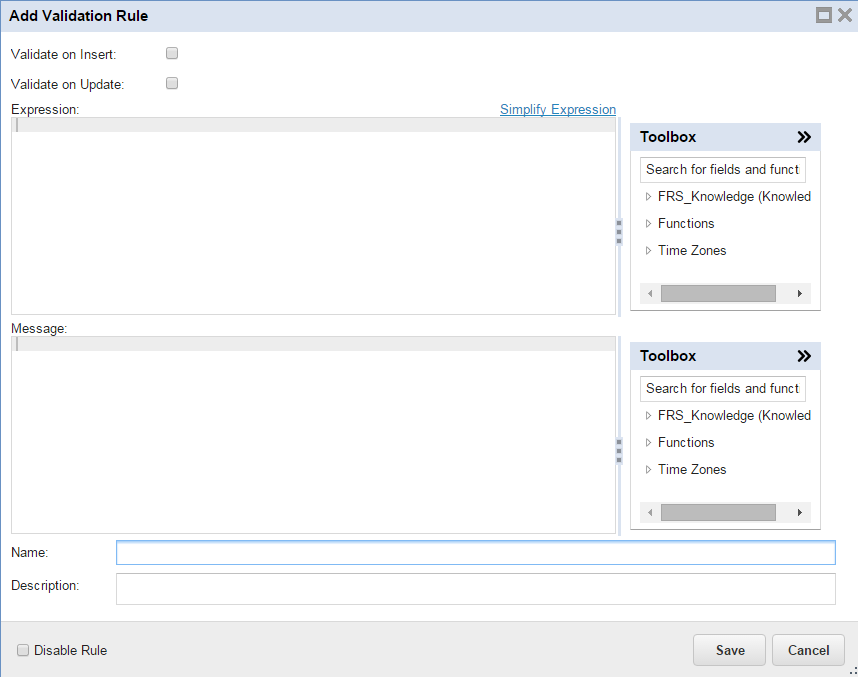This screenshot has width=858, height=677.
Task: Select Functions item in lower Toolbox
Action: click(686, 443)
